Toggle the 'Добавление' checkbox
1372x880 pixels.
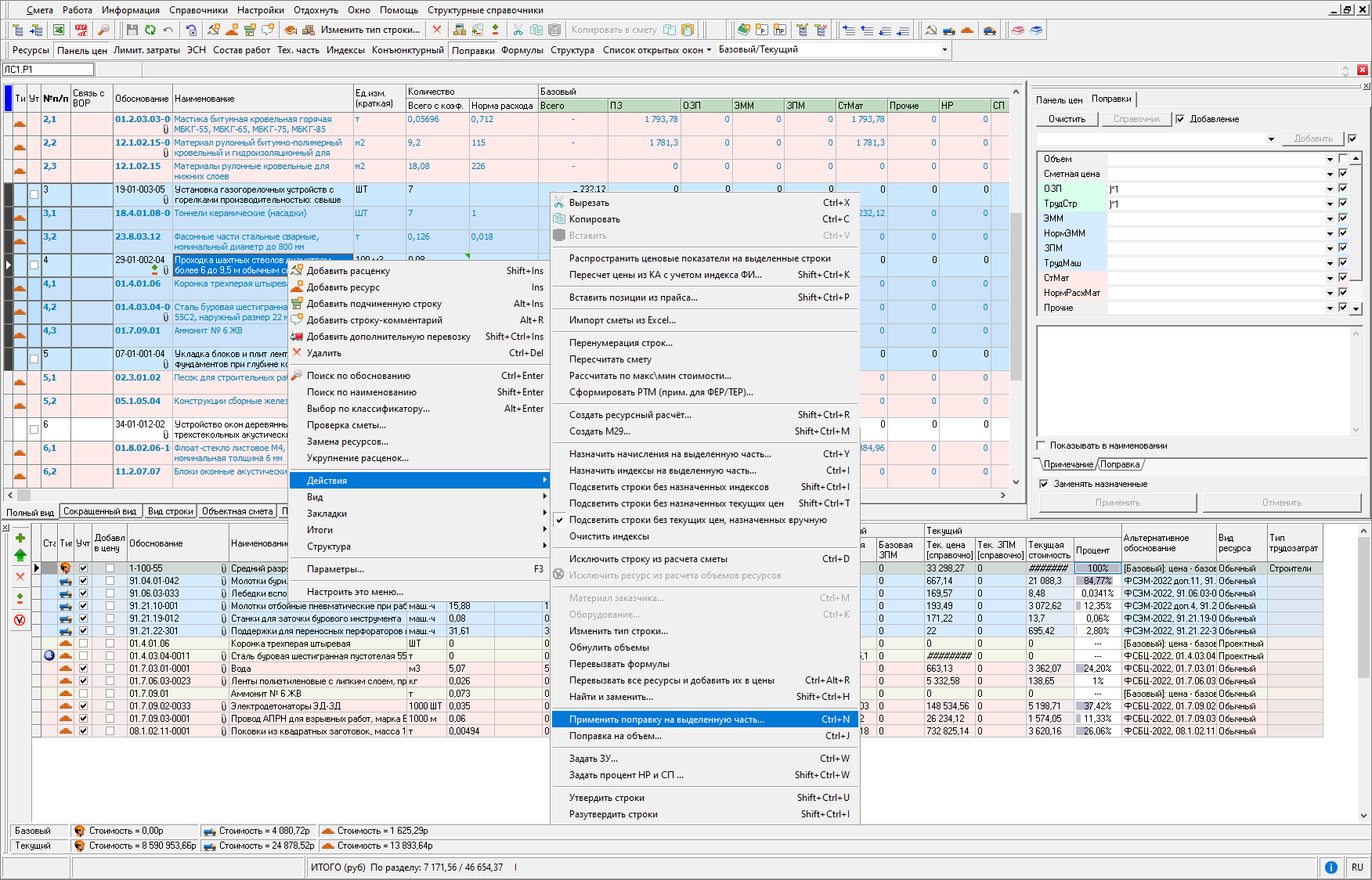coord(1180,119)
